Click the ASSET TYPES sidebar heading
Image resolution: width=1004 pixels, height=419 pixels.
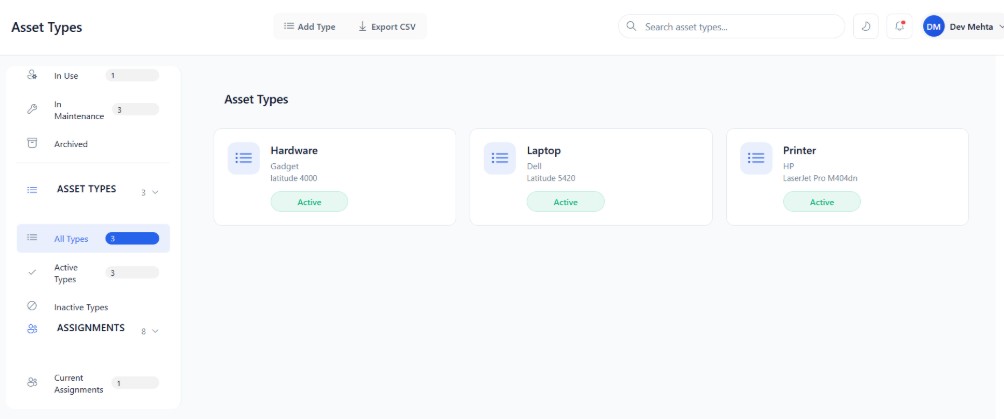[x=86, y=189]
